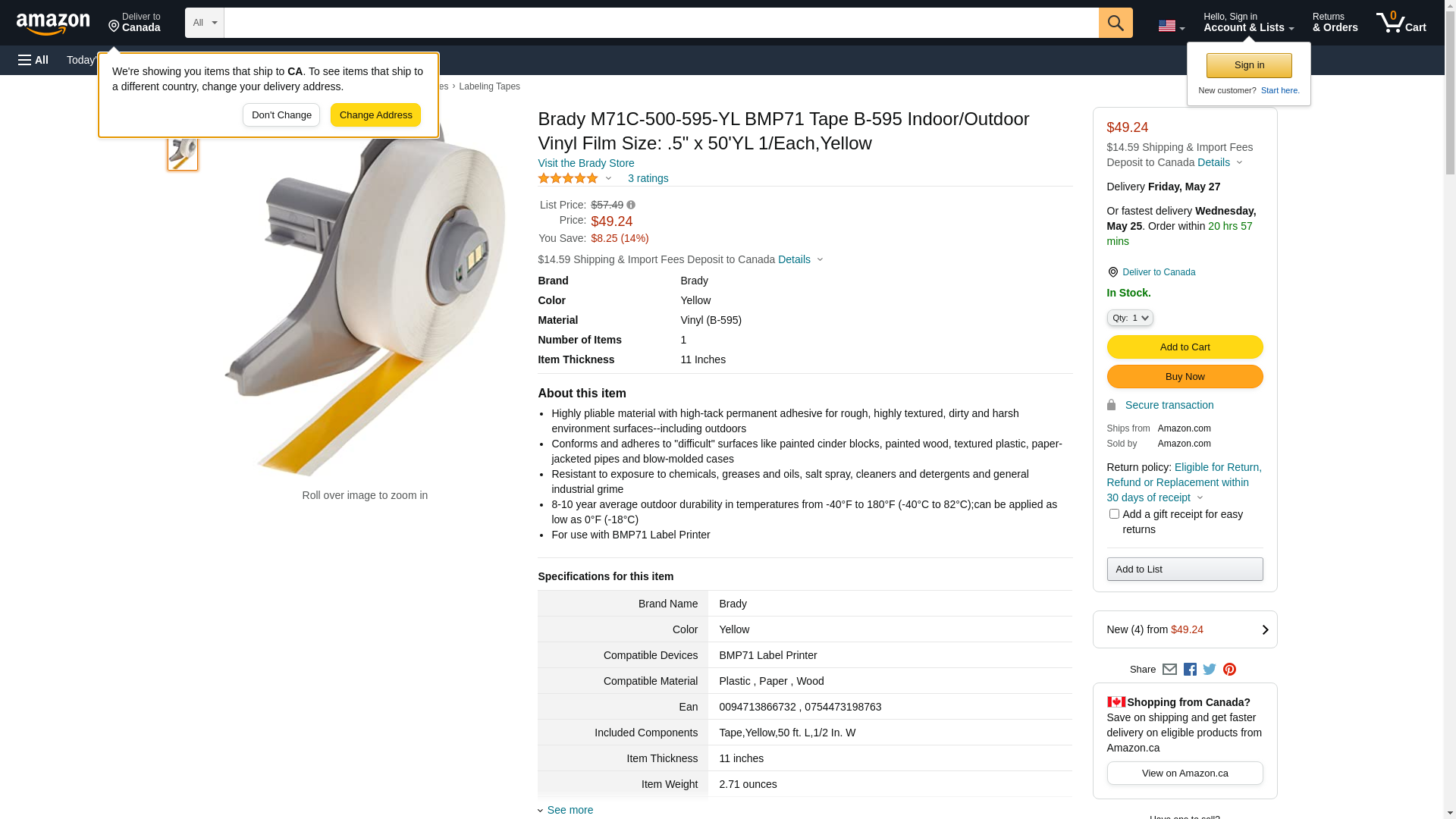Click the list price info icon

click(631, 205)
